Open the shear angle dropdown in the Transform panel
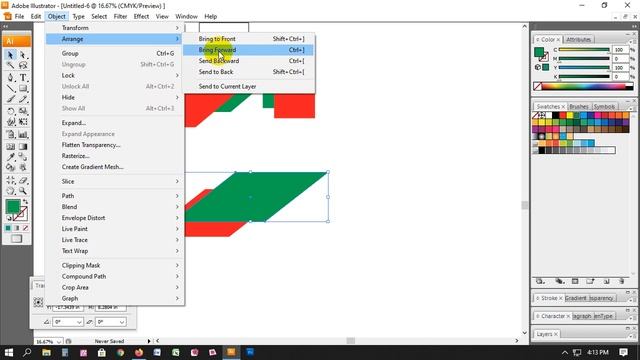 click(122, 322)
